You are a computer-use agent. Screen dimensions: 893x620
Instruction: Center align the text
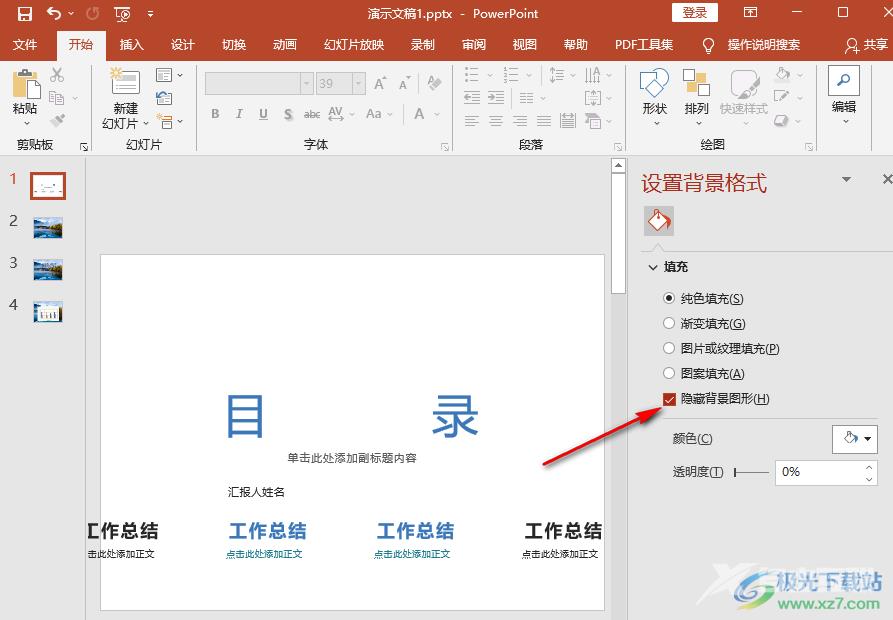[x=496, y=121]
